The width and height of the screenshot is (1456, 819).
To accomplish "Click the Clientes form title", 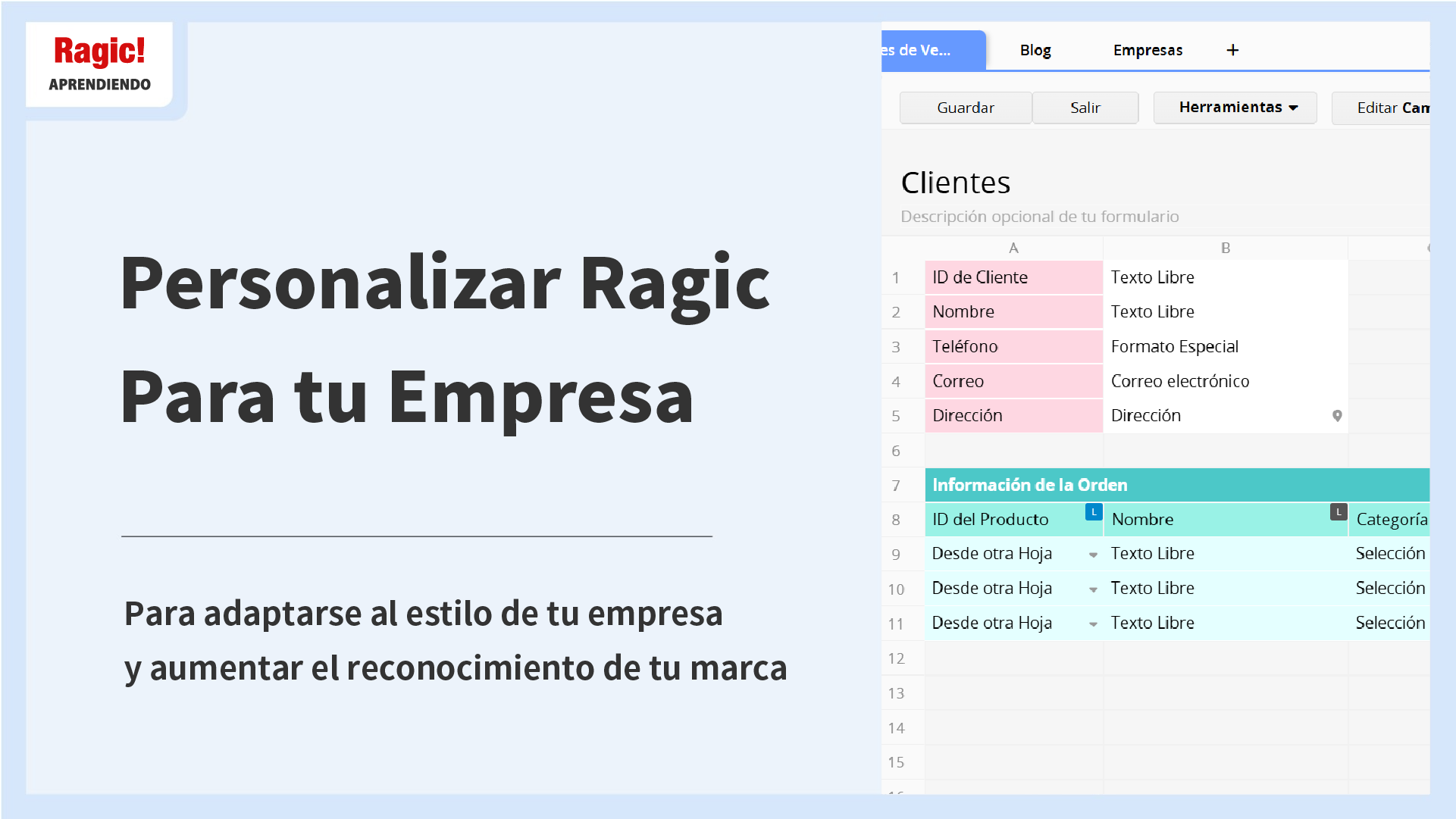I will 956,182.
